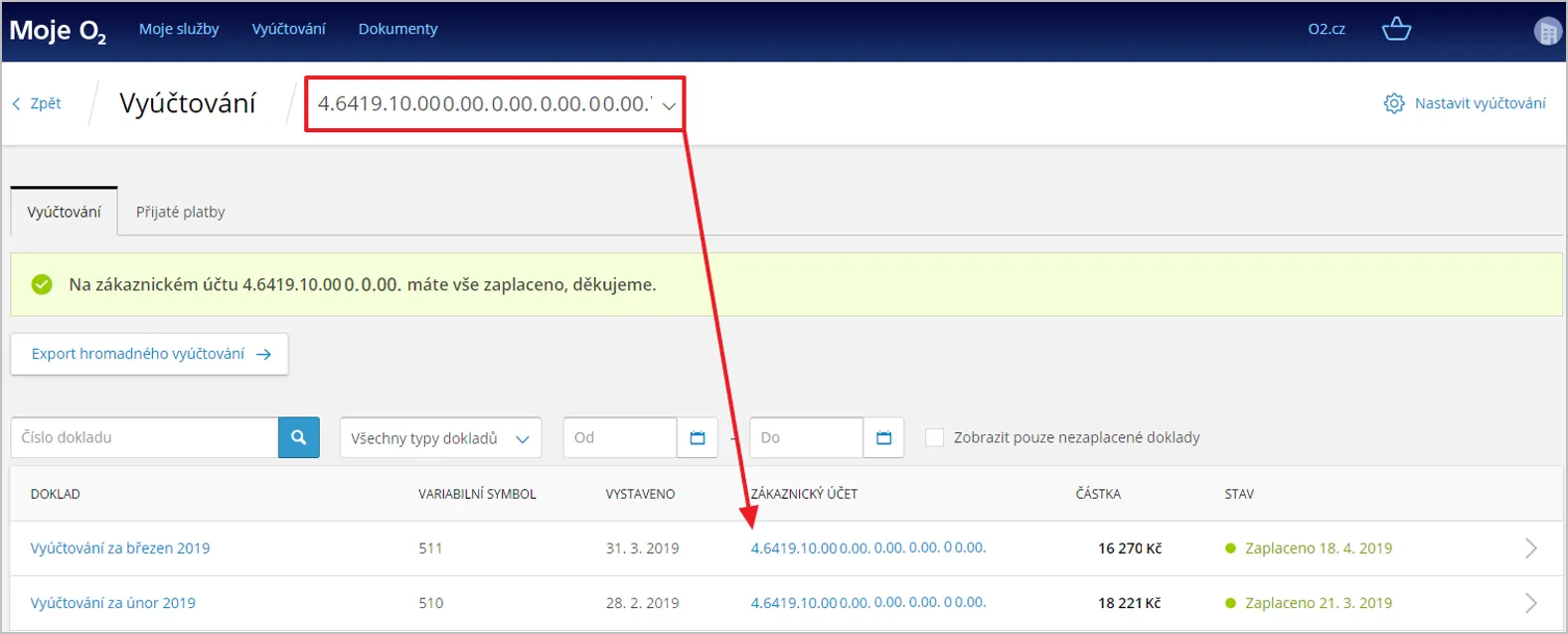Expand the únor 2019 row chevron
Screen dimensions: 1568x634
pyautogui.click(x=1530, y=602)
